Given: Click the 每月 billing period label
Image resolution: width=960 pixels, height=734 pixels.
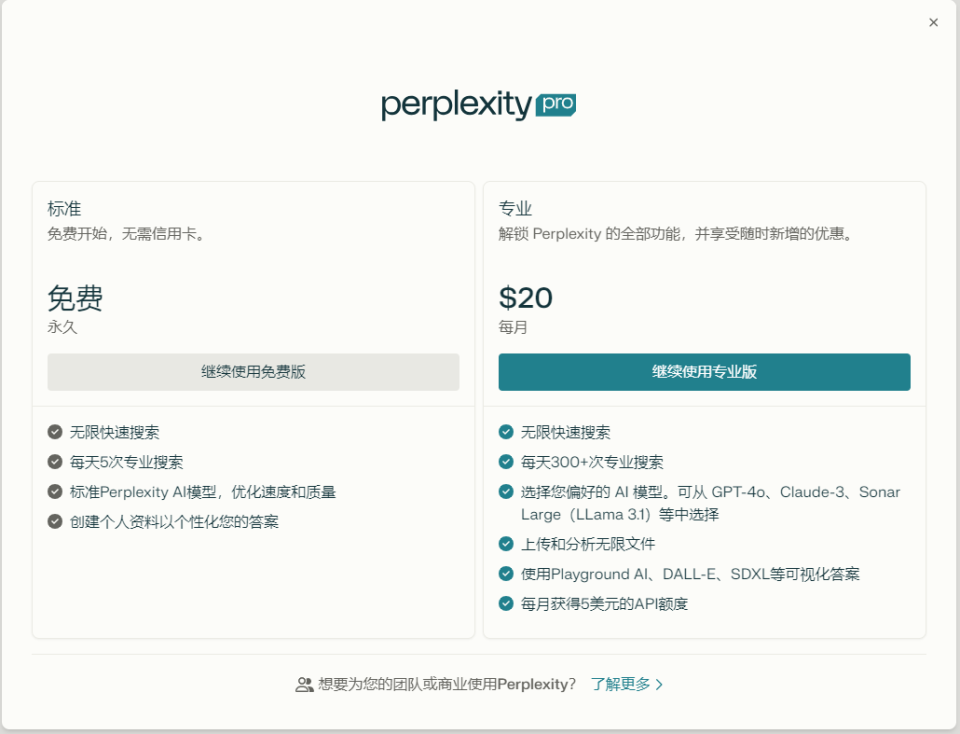Looking at the screenshot, I should (512, 327).
